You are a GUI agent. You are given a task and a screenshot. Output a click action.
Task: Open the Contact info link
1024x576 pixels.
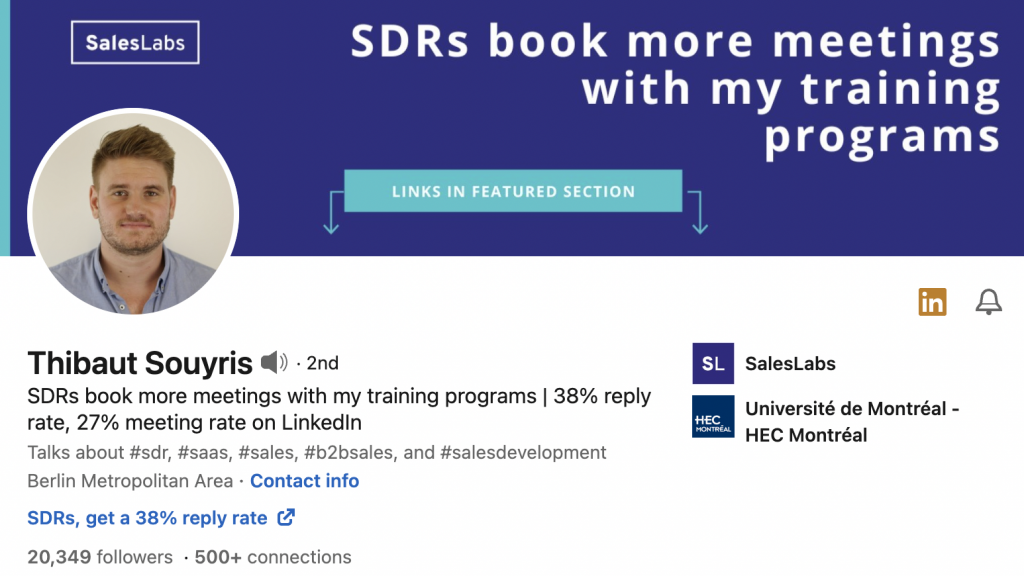[304, 481]
